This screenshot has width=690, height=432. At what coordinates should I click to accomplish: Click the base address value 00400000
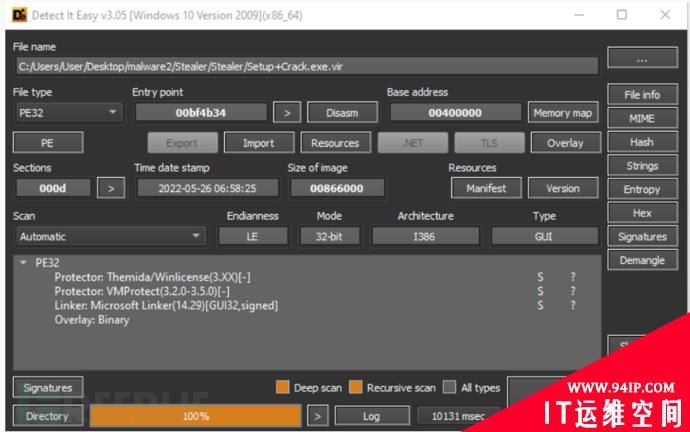tap(455, 113)
